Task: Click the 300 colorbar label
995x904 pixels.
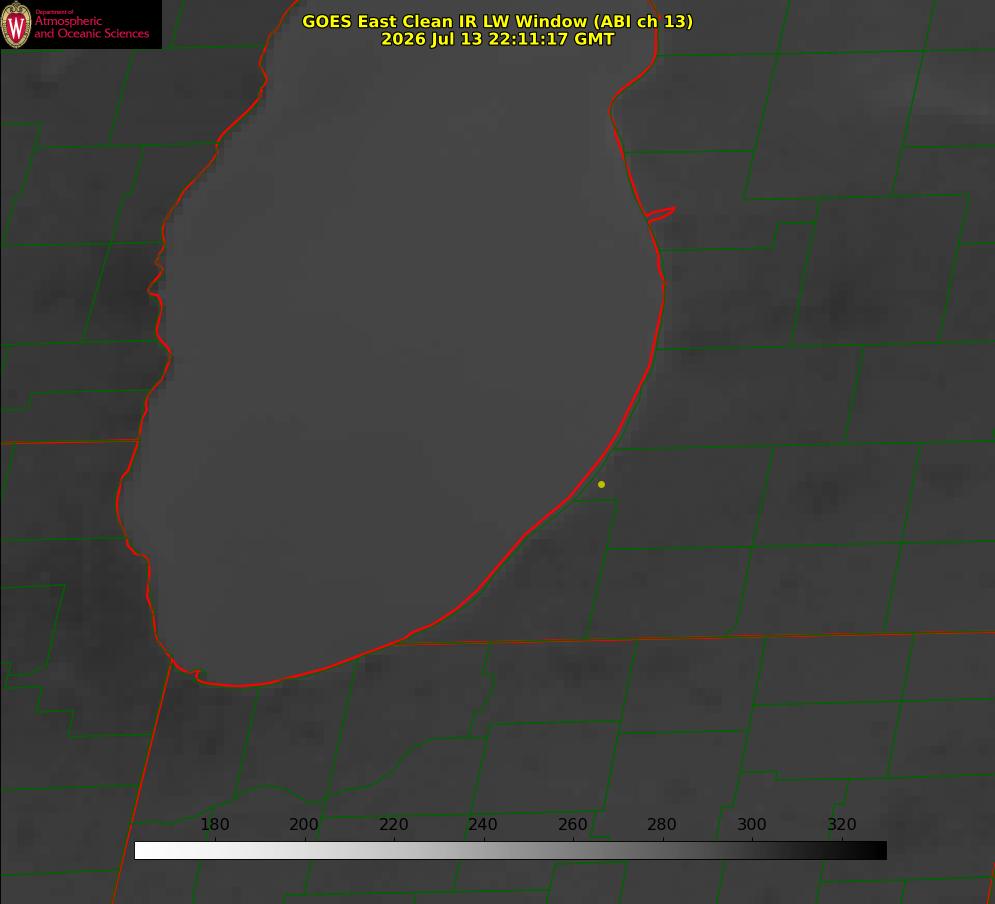Action: (752, 824)
